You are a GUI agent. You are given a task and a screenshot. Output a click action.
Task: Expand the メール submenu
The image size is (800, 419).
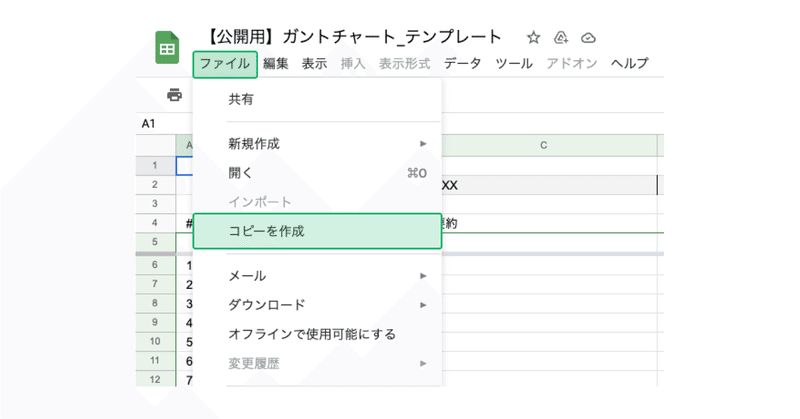317,276
